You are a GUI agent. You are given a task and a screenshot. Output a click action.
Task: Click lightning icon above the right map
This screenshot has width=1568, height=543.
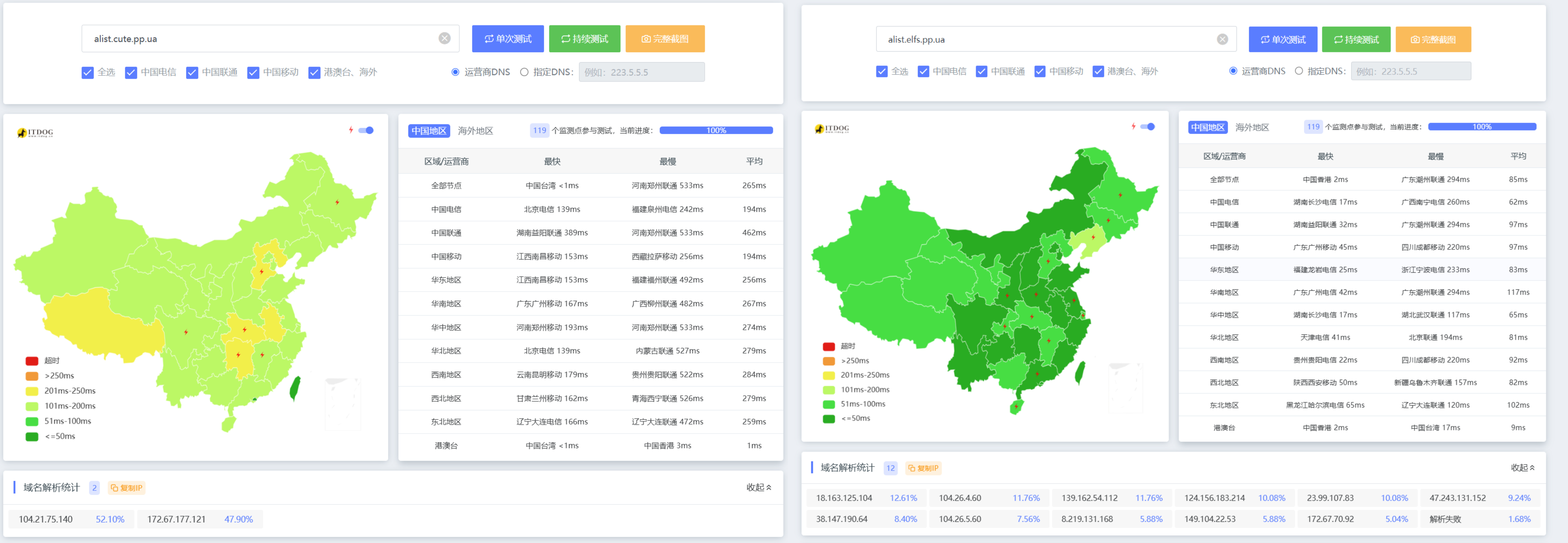pos(1133,126)
